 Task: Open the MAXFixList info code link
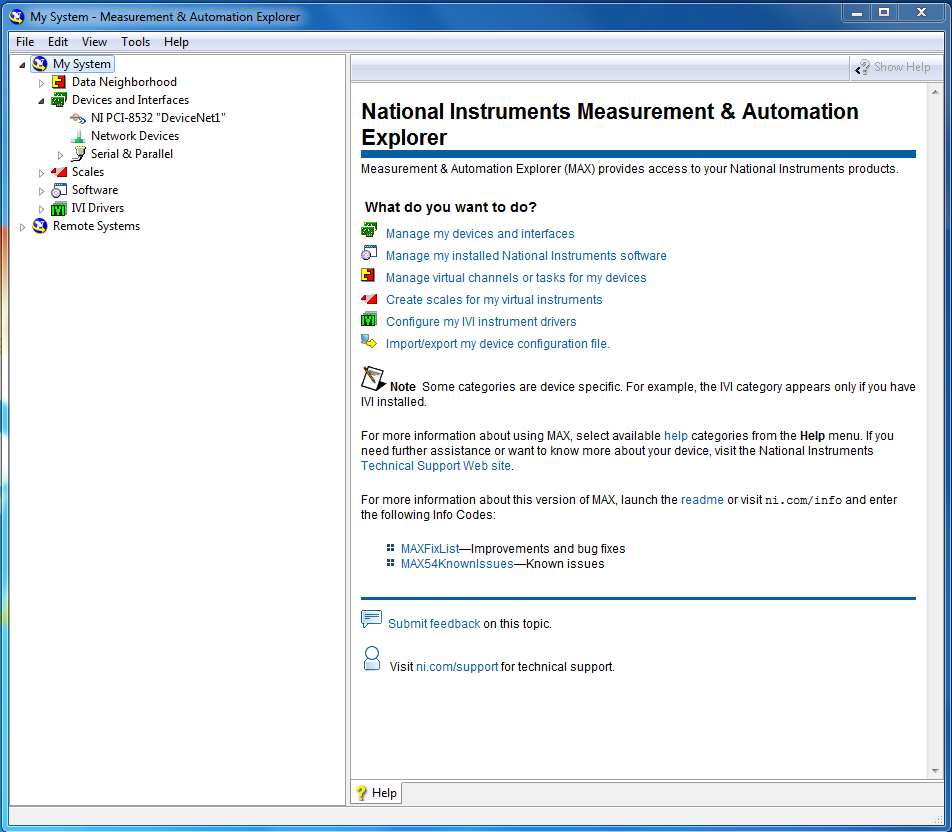430,548
